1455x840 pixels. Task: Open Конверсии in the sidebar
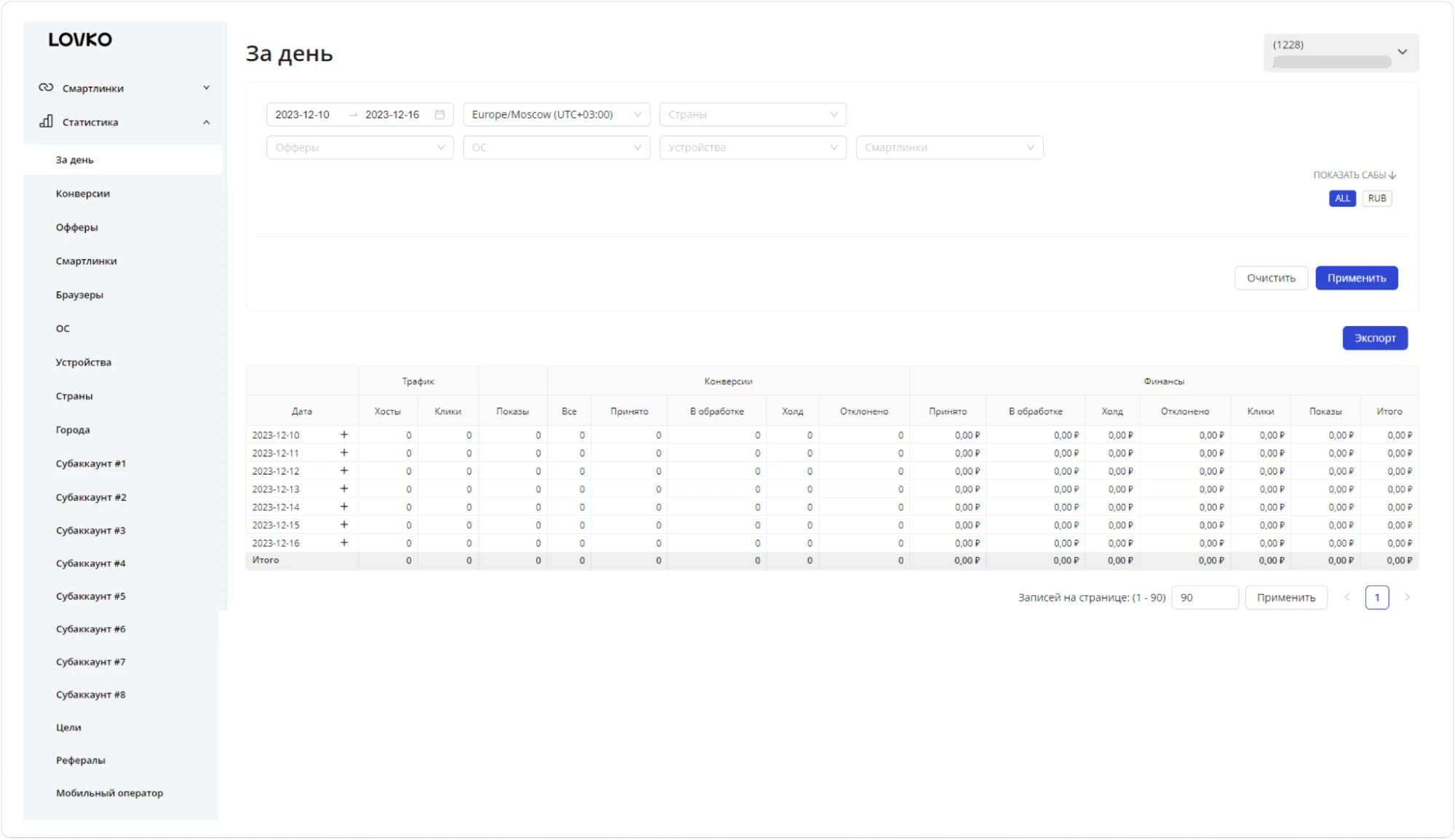tap(83, 194)
